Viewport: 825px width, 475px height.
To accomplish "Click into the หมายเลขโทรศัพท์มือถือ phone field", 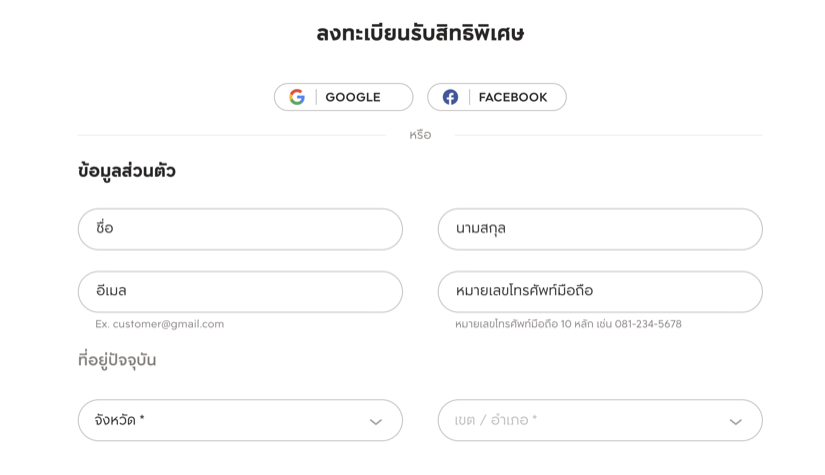I will [600, 292].
